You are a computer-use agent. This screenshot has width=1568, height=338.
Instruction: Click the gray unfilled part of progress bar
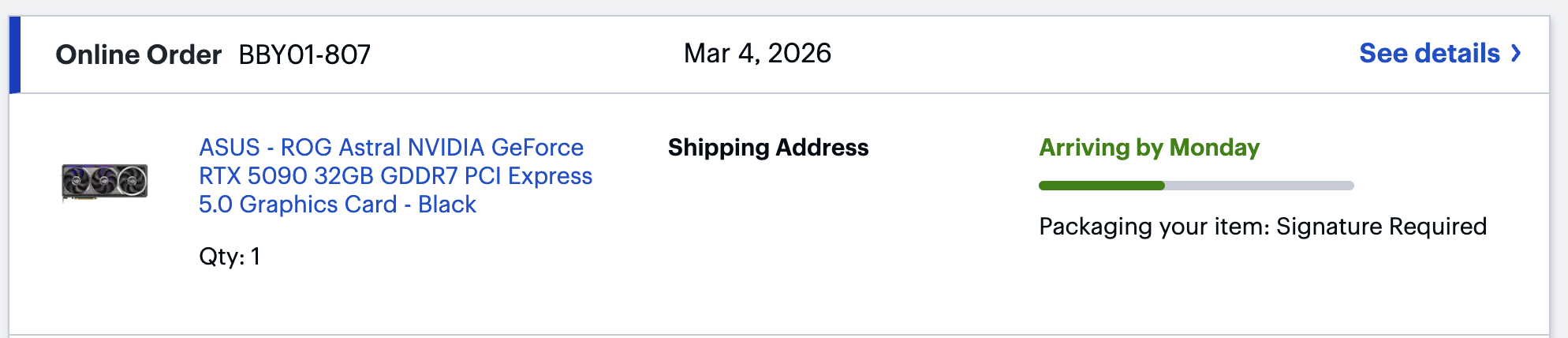(x=1259, y=186)
